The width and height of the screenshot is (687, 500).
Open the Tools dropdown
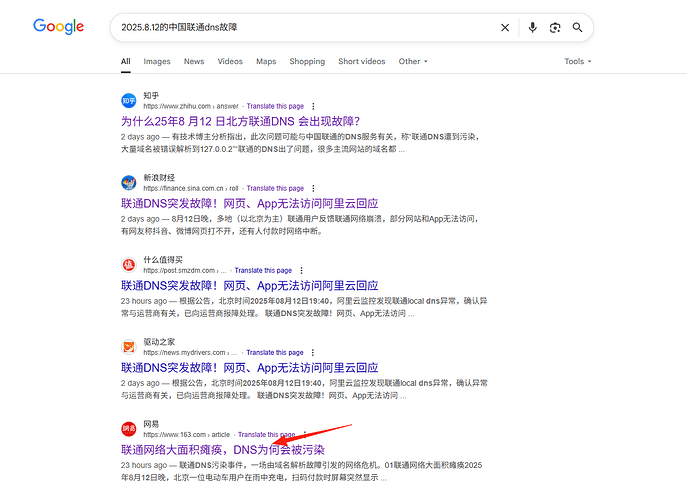(577, 61)
